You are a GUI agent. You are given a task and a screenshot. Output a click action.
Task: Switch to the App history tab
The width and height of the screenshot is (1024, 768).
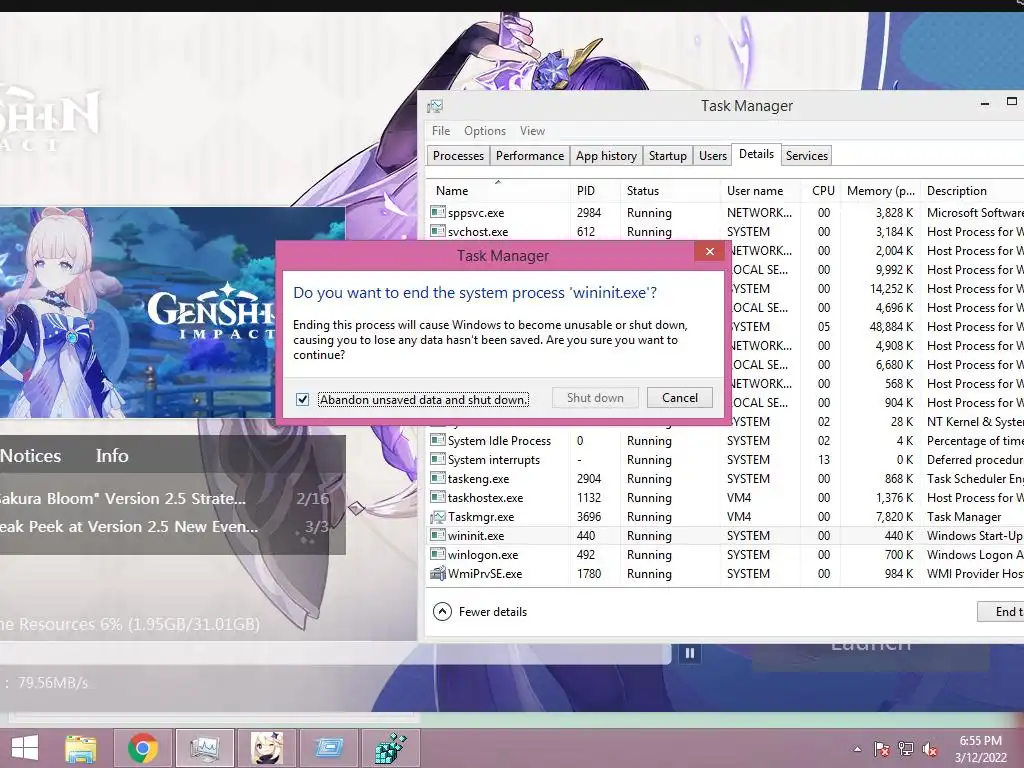[x=606, y=155]
